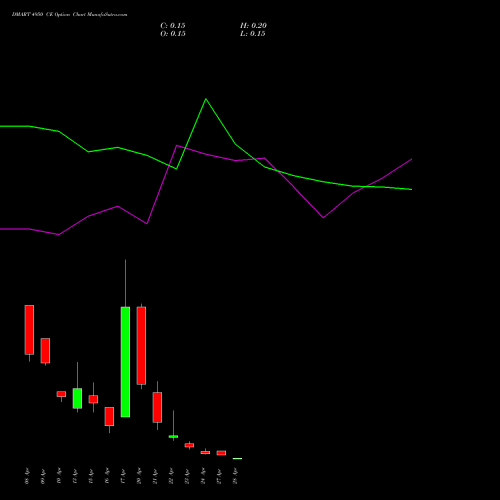Click the 27 Apr date label
This screenshot has height=500, width=500.
coord(219,476)
